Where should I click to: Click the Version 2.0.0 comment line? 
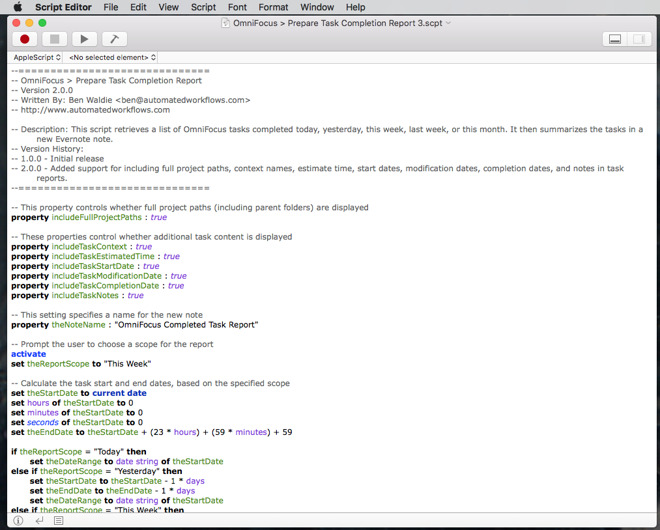click(42, 90)
